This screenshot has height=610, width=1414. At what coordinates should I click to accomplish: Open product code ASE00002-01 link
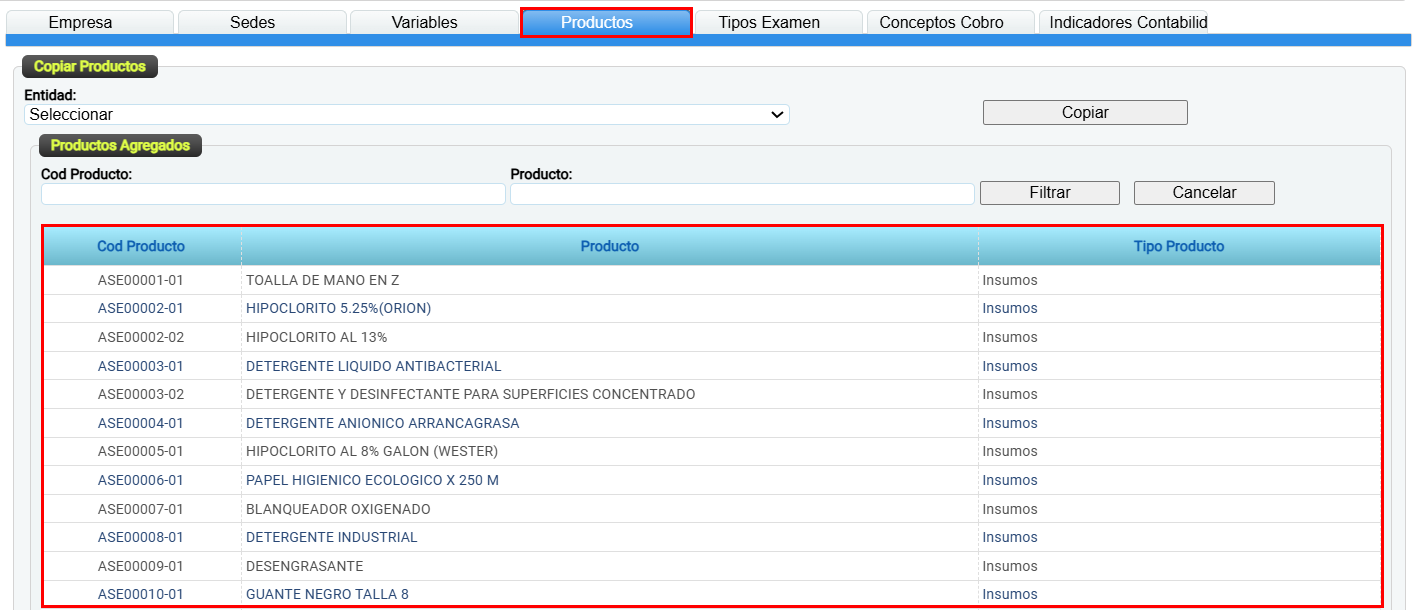pyautogui.click(x=141, y=308)
